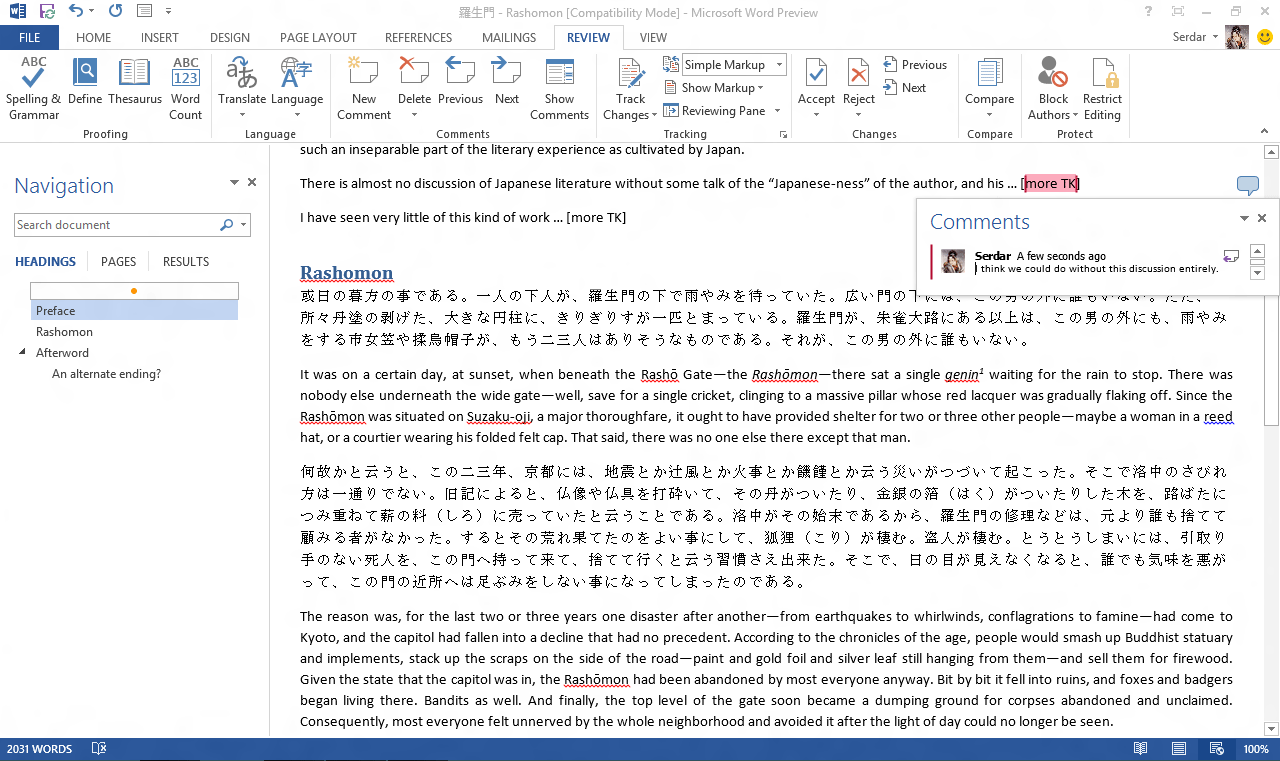Switch to the Page Layout tab
The image size is (1280, 761).
point(317,38)
